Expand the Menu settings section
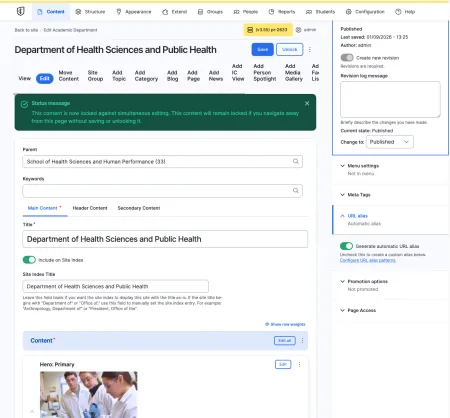Viewport: 450px width, 418px height. coord(363,166)
